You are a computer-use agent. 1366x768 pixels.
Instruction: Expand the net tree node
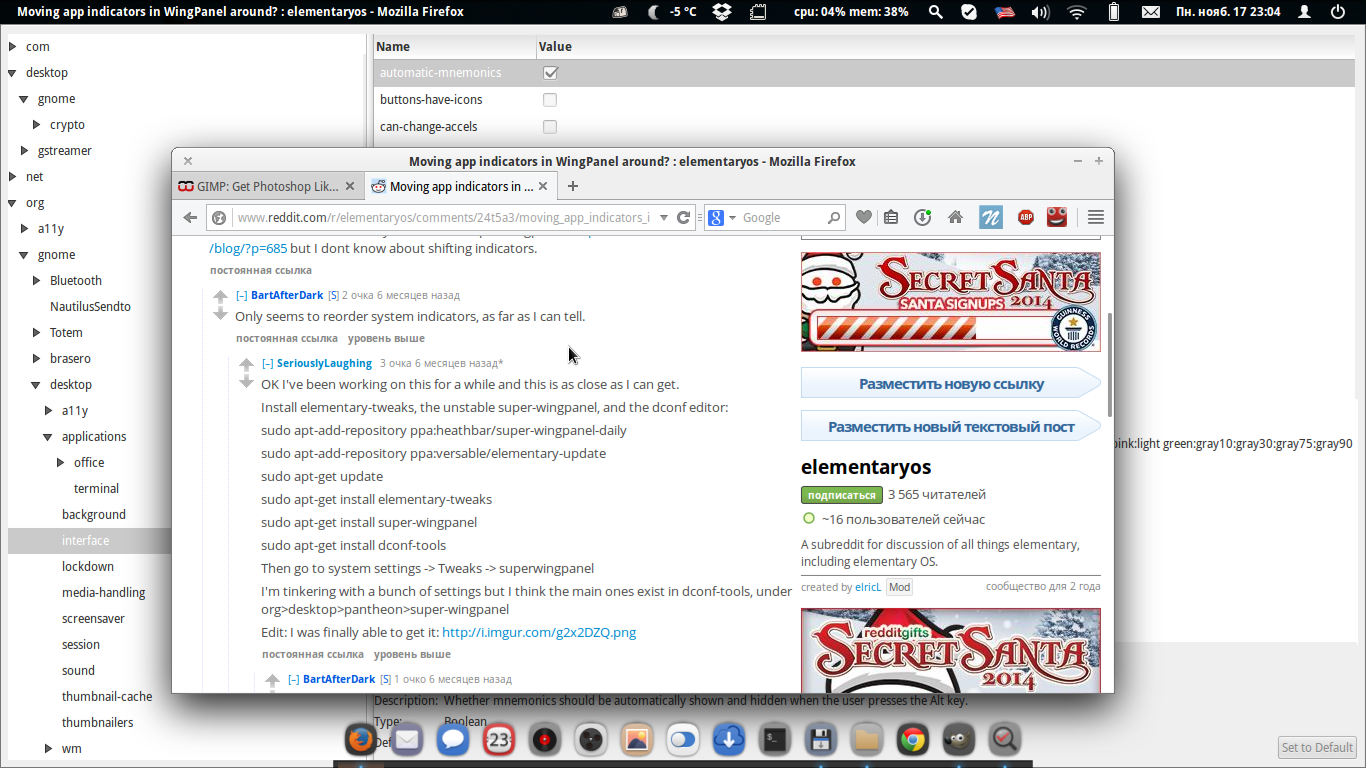[13, 177]
